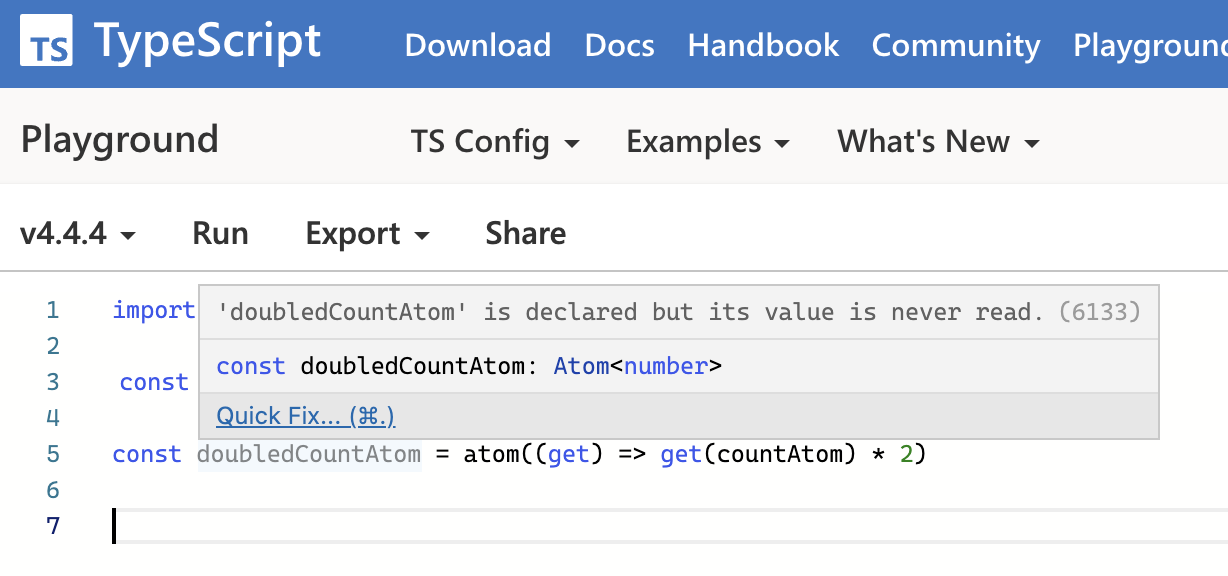Open the Community page

pos(956,45)
